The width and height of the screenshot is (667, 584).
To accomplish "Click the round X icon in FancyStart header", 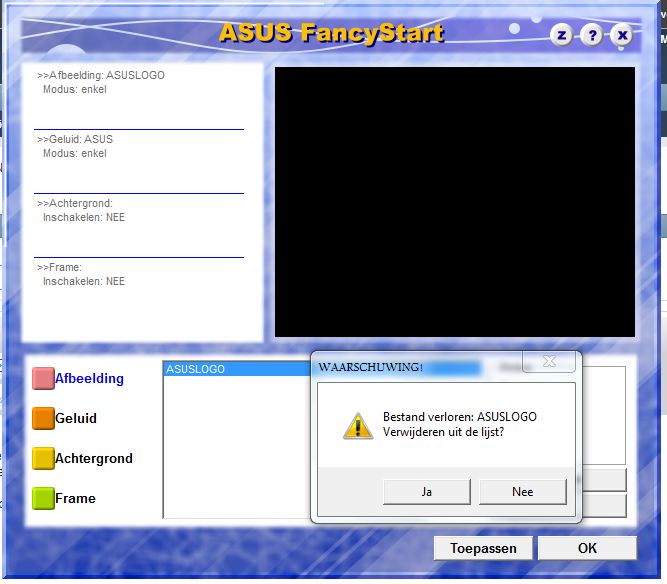I will pos(622,35).
